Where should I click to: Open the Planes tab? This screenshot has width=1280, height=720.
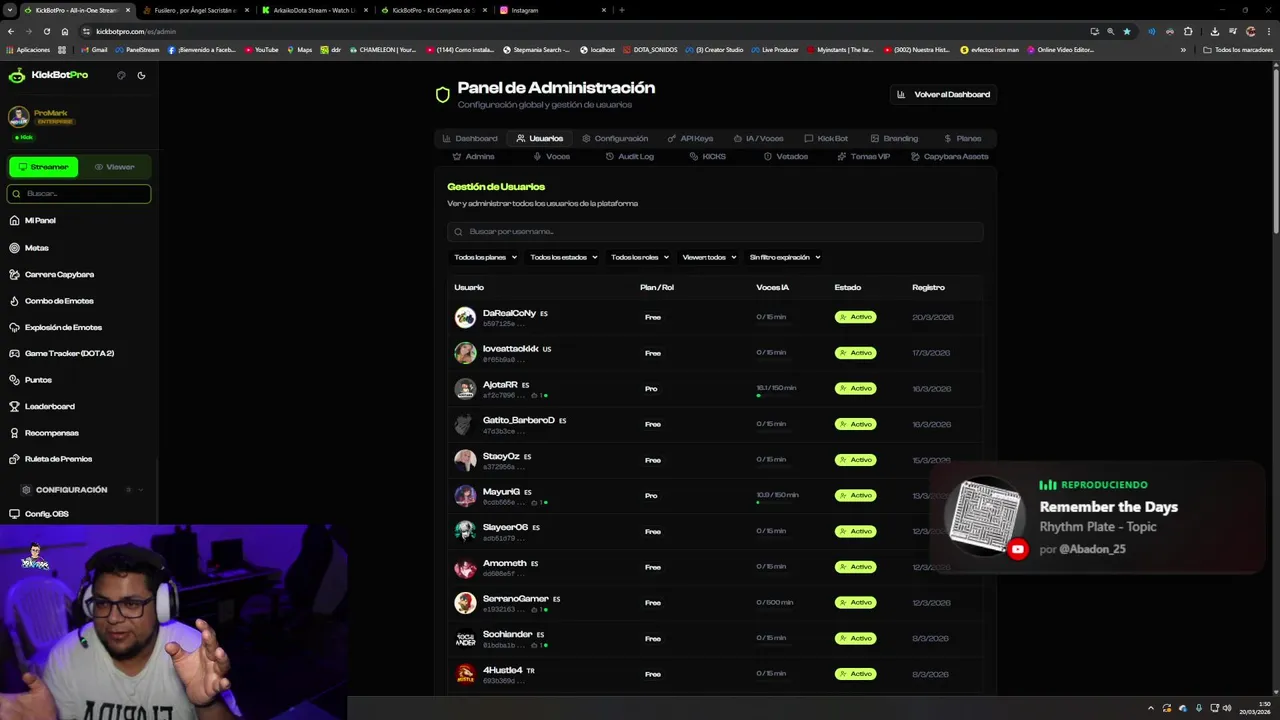[x=962, y=138]
